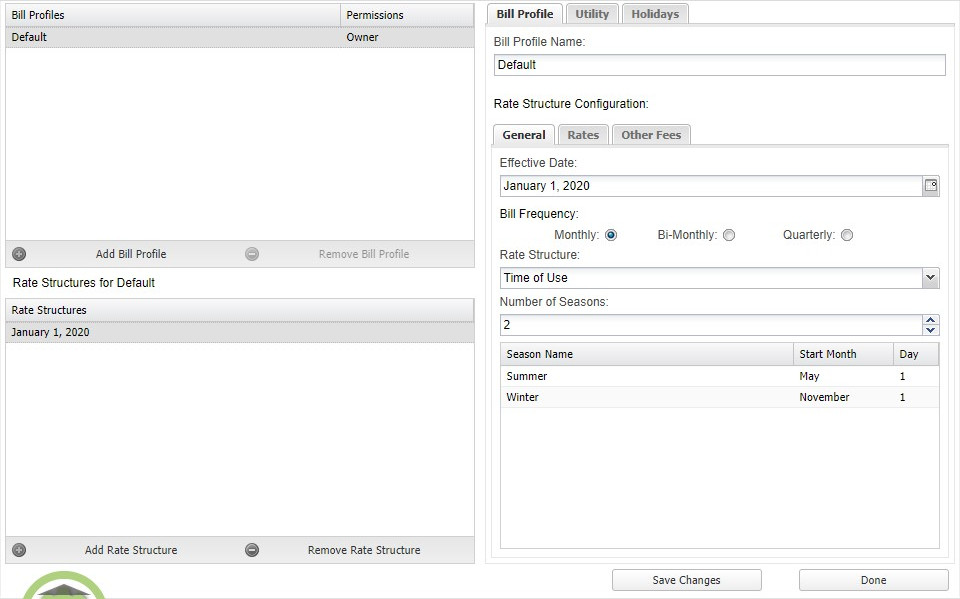Click the Day cell for Summer
Screen dimensions: 960x599
(916, 376)
